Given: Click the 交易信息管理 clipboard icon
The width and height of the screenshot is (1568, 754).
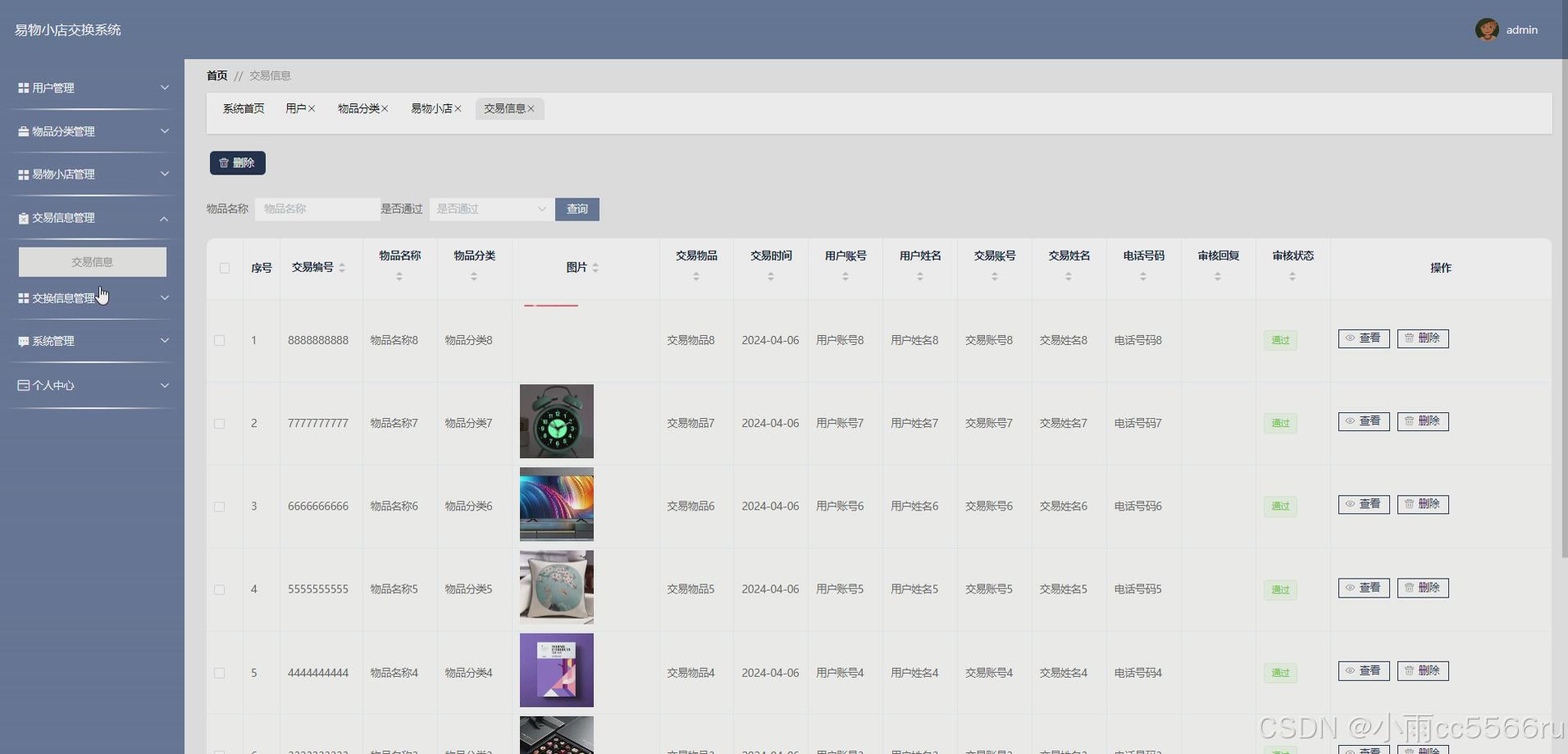Looking at the screenshot, I should 24,218.
